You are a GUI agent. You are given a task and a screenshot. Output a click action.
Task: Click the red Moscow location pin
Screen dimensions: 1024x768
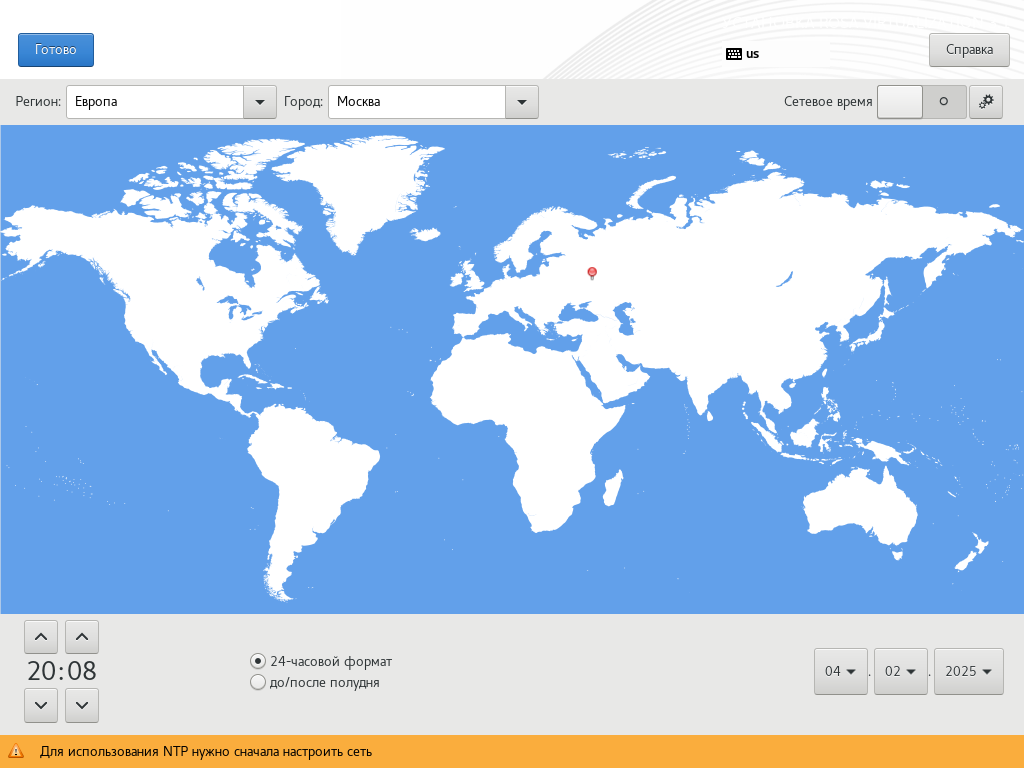592,272
